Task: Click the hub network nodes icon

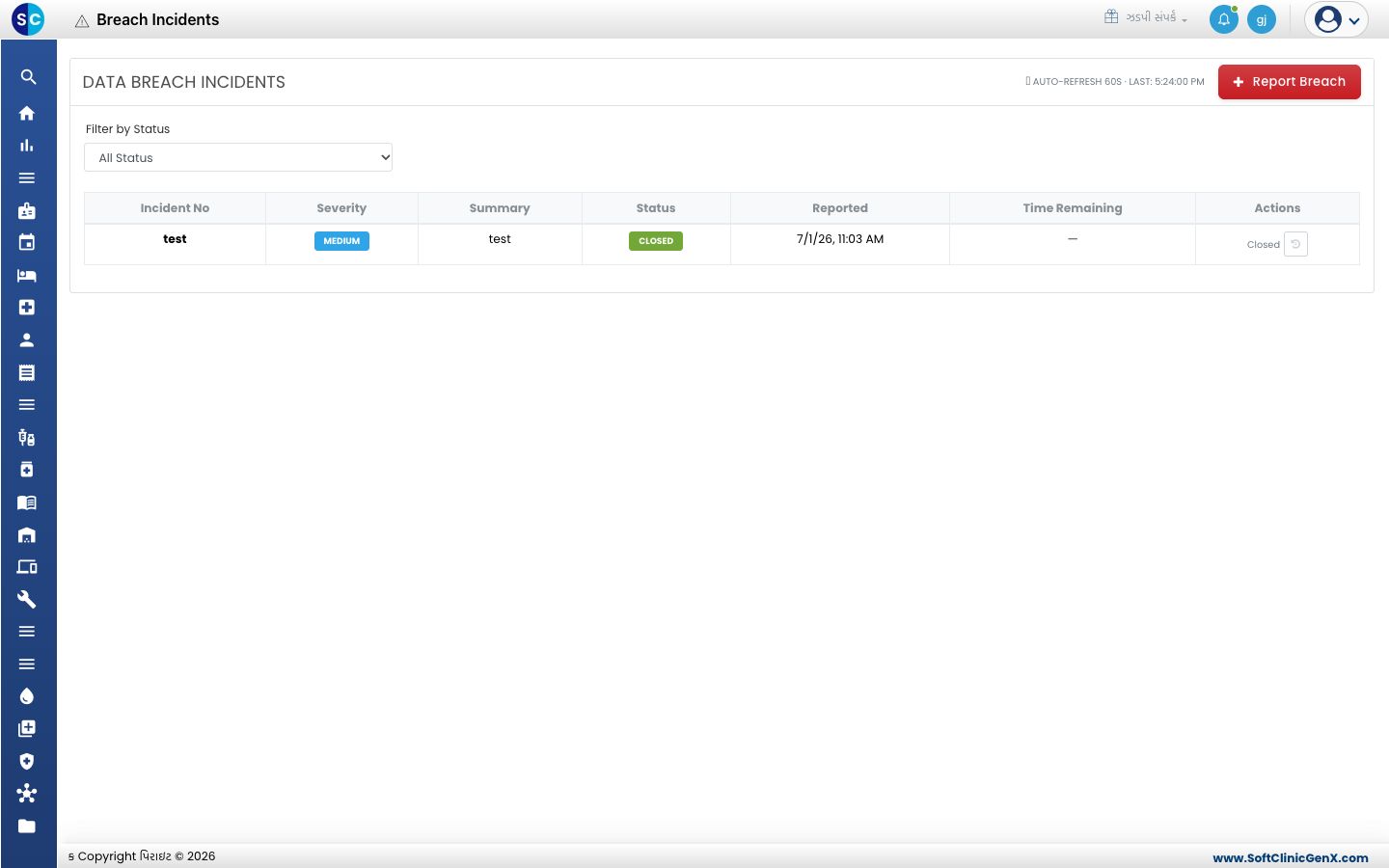Action: (27, 794)
